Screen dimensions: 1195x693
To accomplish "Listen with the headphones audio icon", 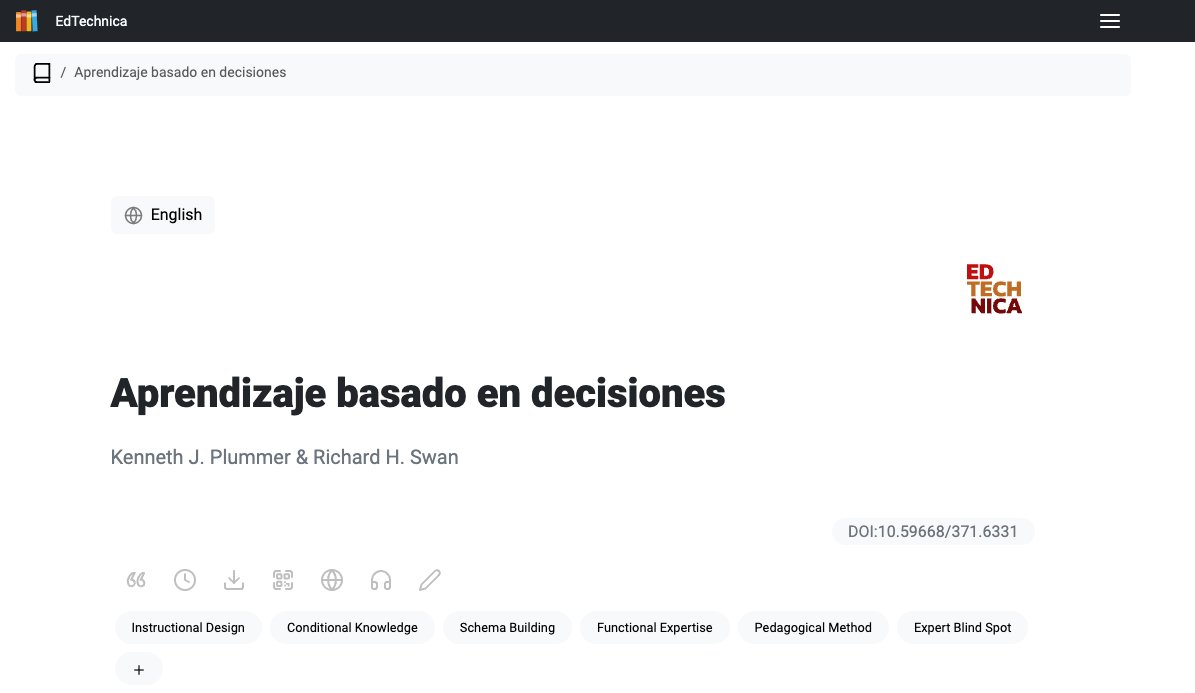I will (381, 580).
